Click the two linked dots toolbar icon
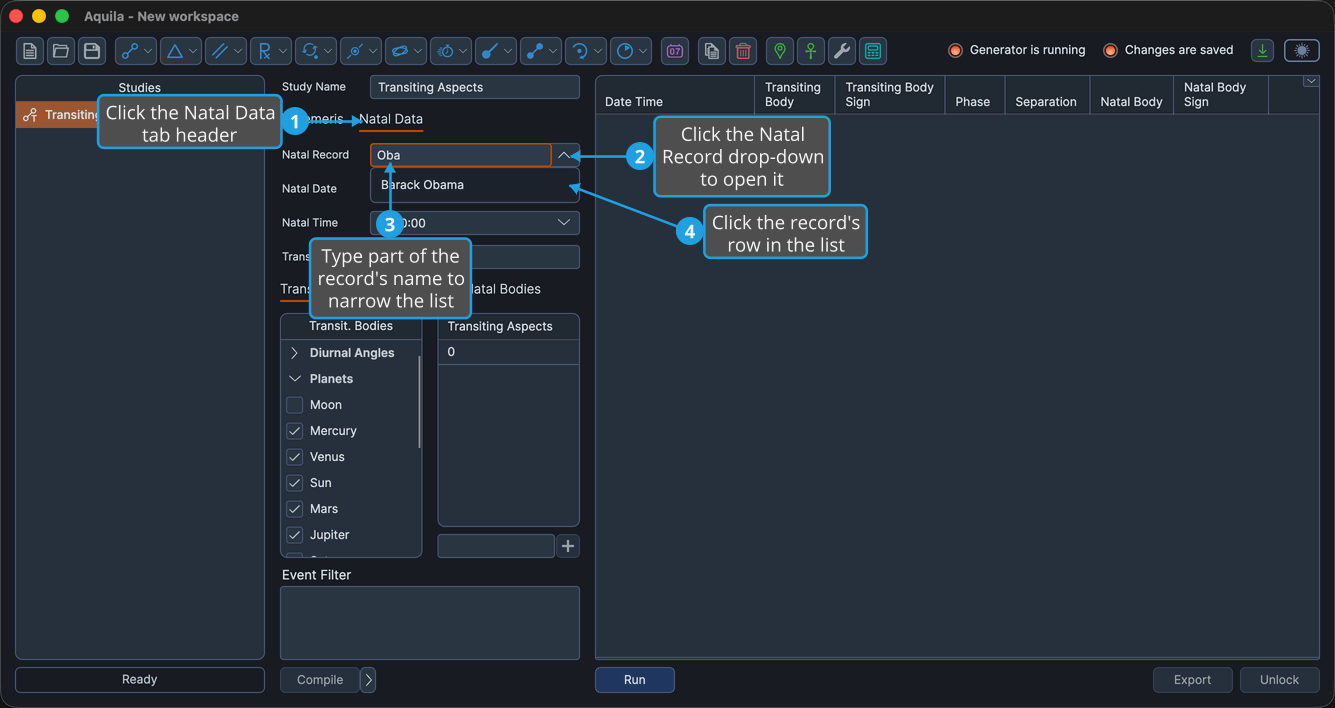Screen dimensions: 1335x708 point(541,51)
